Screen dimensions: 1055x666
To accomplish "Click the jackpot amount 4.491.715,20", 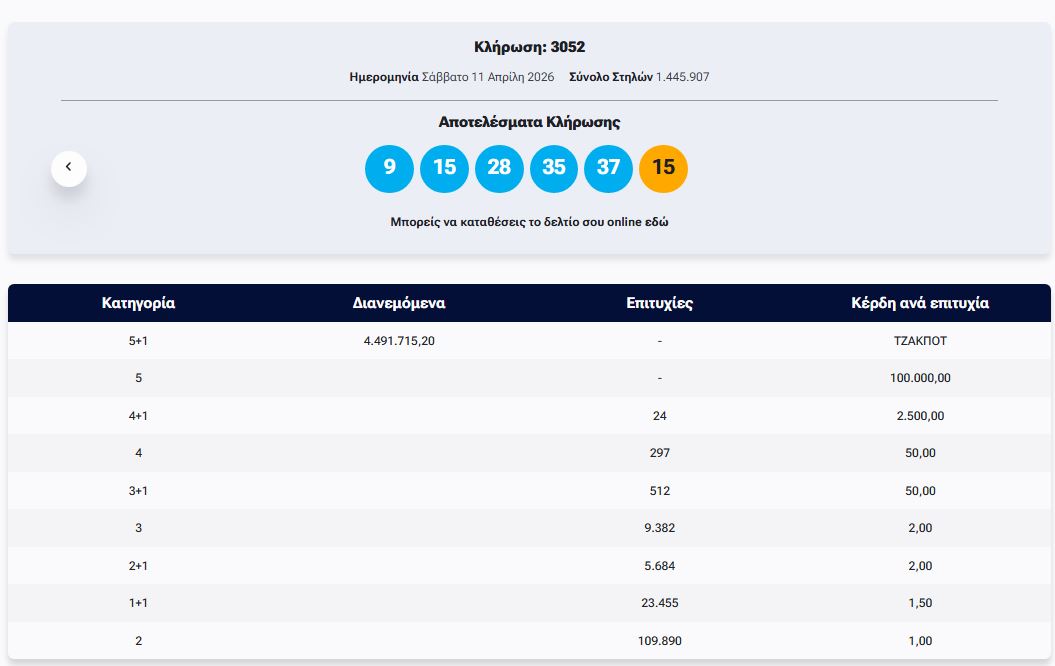I will 399,341.
